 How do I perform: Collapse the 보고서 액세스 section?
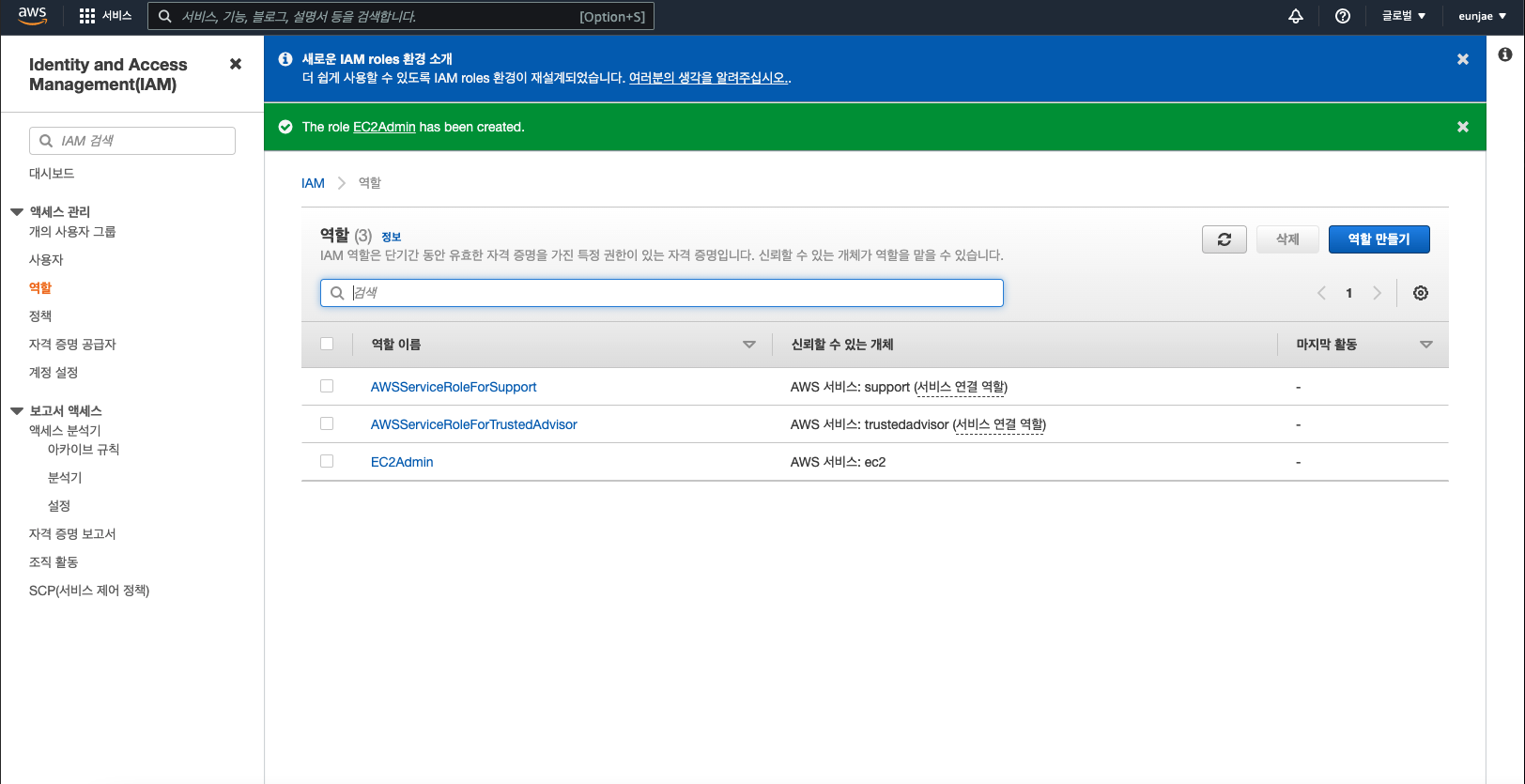pyautogui.click(x=17, y=411)
